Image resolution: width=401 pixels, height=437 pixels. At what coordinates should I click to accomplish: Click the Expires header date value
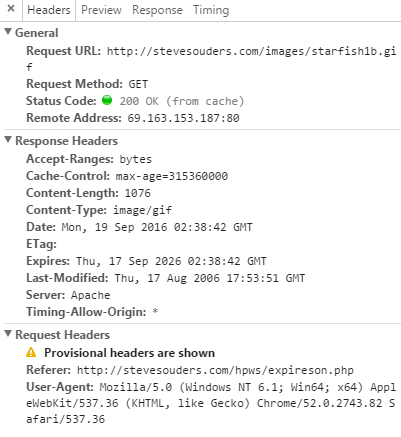(171, 261)
